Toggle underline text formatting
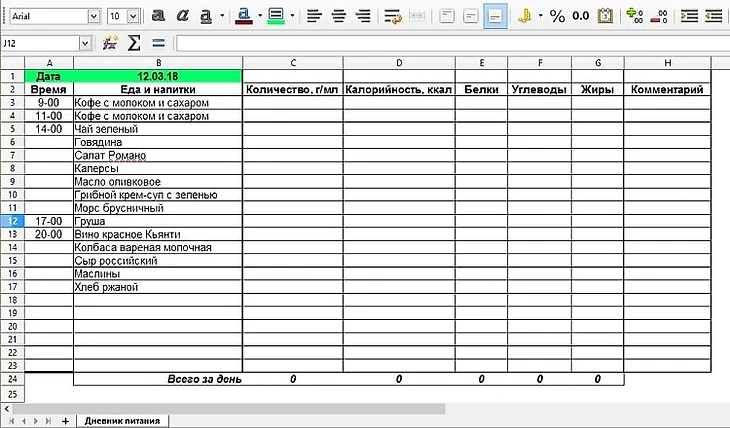This screenshot has height=428, width=730. pyautogui.click(x=206, y=16)
